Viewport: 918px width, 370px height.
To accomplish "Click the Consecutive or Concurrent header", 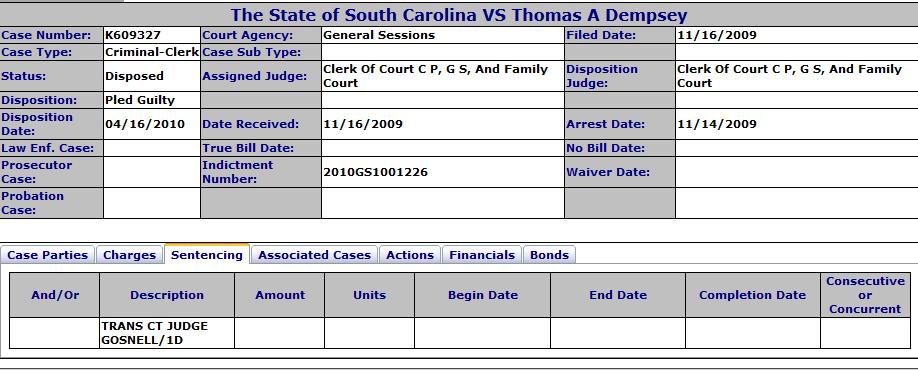I will click(x=865, y=295).
